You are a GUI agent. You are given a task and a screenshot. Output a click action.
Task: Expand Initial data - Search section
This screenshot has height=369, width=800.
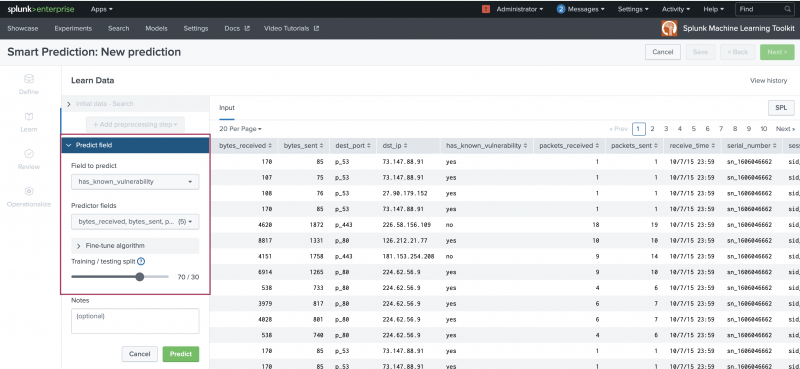pyautogui.click(x=135, y=104)
